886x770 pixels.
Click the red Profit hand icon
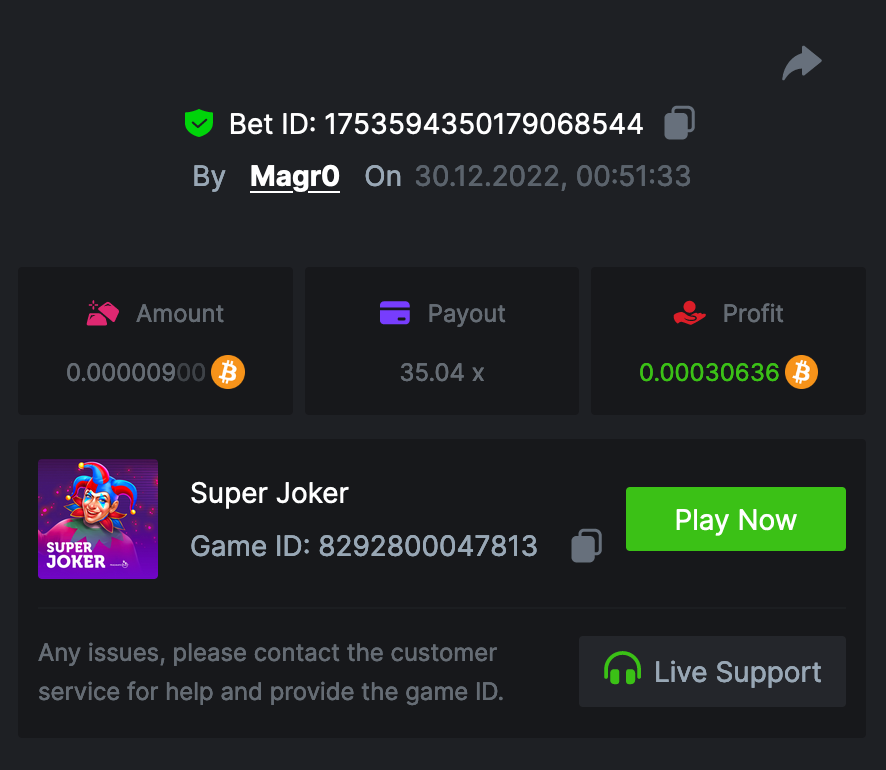click(690, 313)
